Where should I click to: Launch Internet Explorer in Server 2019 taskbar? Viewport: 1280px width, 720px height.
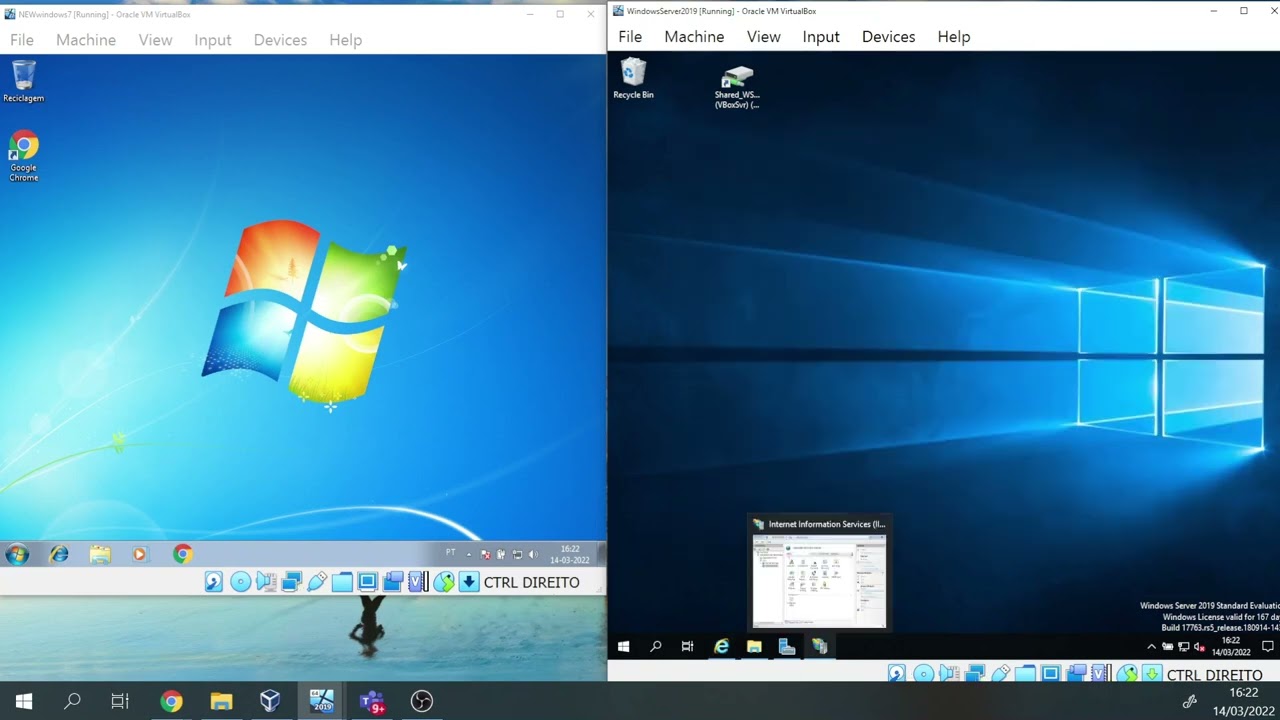(721, 647)
